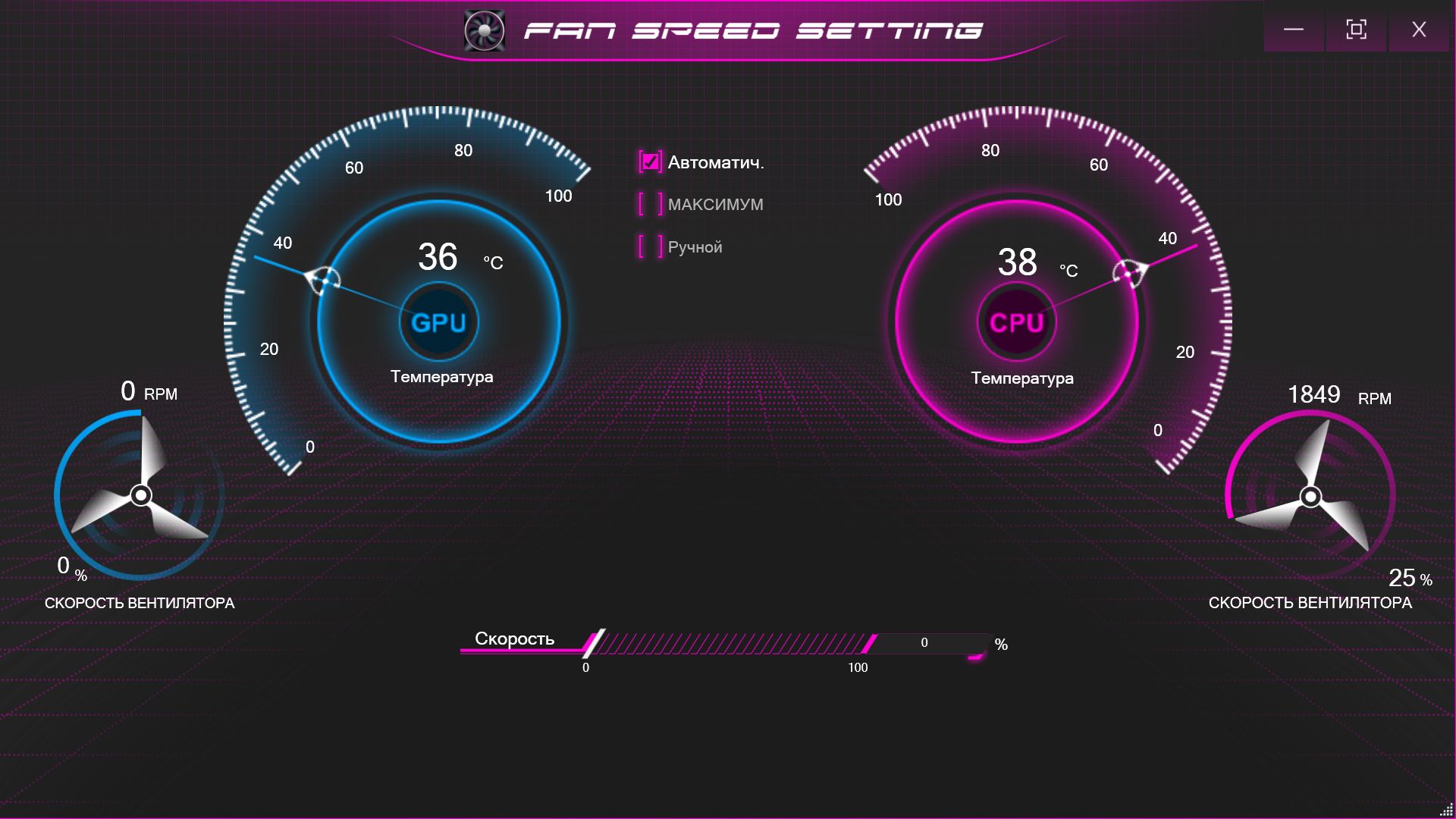
Task: Click the pink CPU center badge
Action: coord(1016,322)
